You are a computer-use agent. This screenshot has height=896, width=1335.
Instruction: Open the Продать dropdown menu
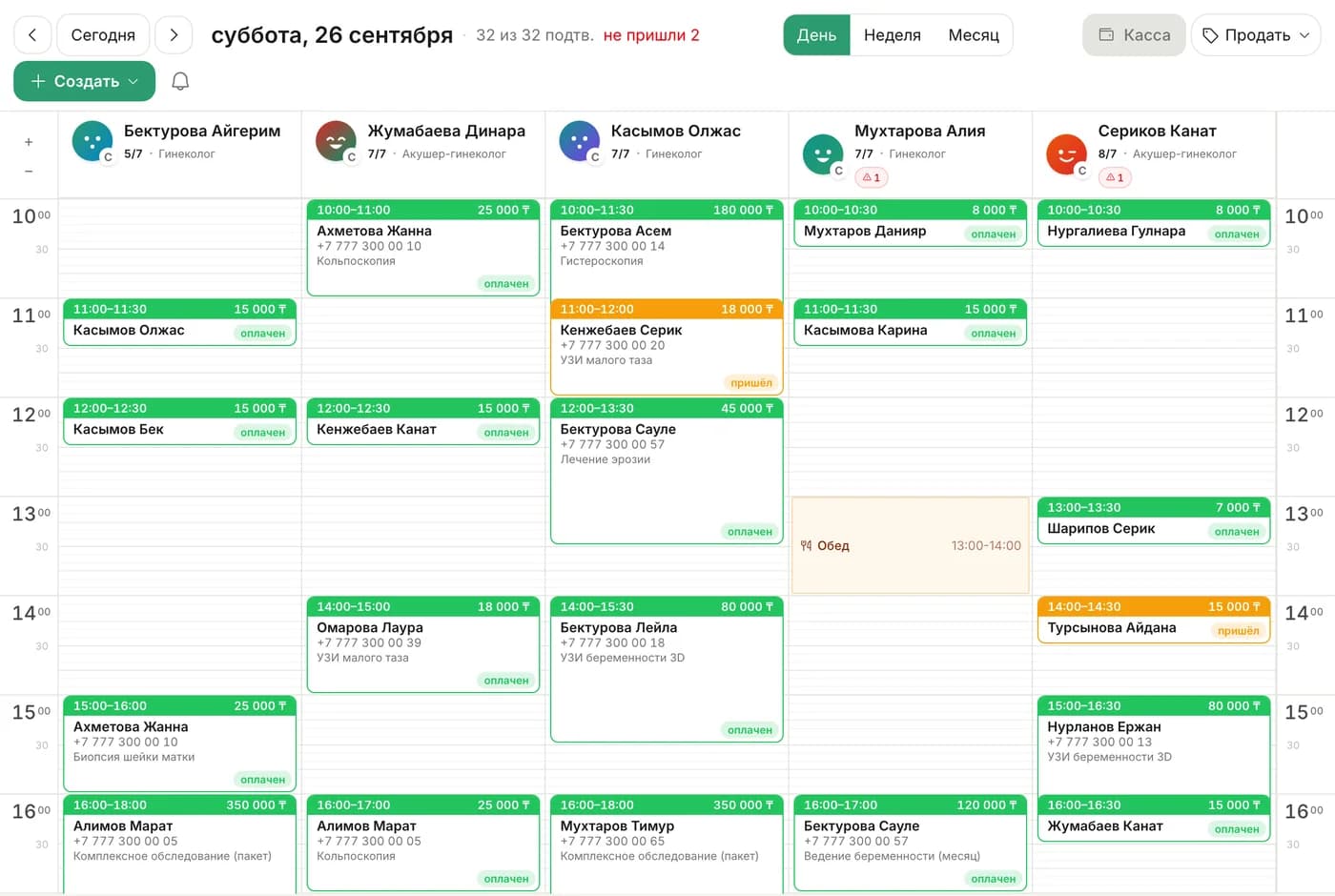pyautogui.click(x=1256, y=35)
